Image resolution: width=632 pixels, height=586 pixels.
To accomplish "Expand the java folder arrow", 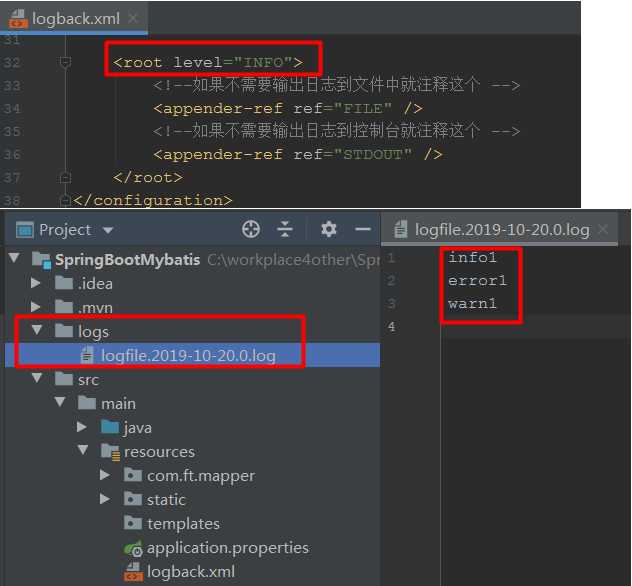I will (82, 427).
